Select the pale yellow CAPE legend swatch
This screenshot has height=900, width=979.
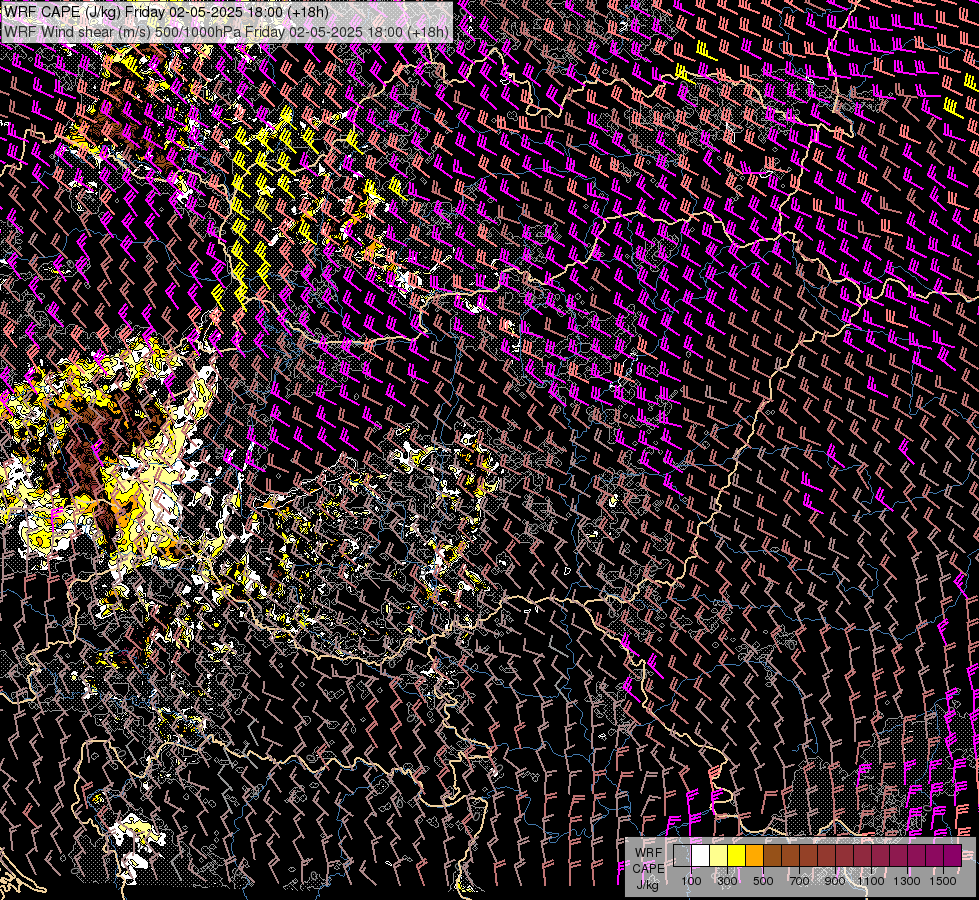pos(719,856)
